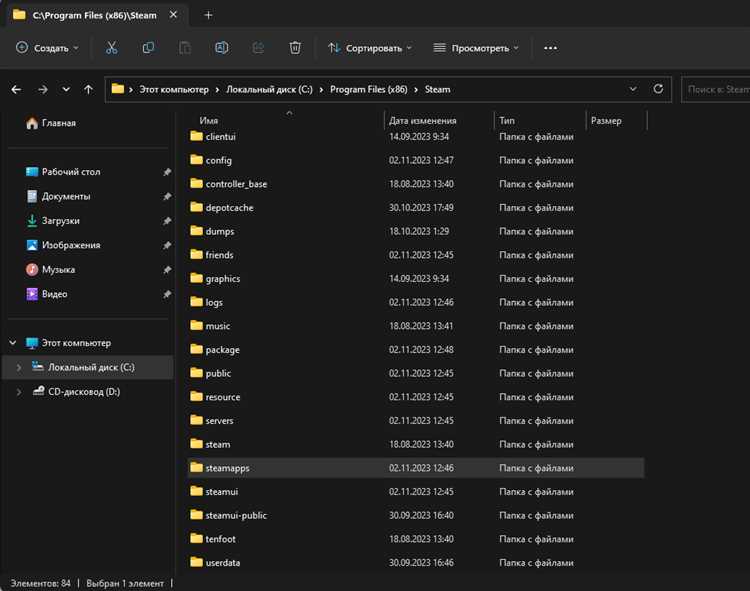This screenshot has width=750, height=591.
Task: Click pin icon next to Видео
Action: tap(167, 294)
